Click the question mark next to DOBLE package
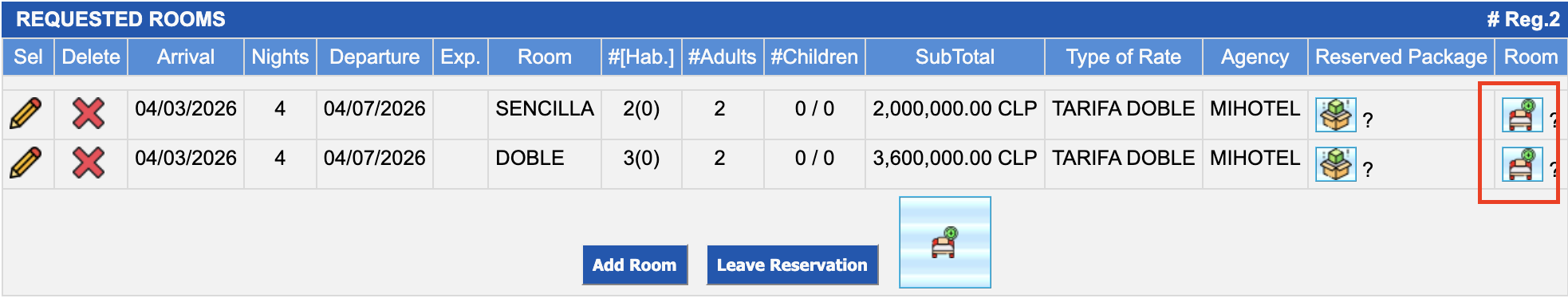The image size is (1568, 298). click(1368, 170)
